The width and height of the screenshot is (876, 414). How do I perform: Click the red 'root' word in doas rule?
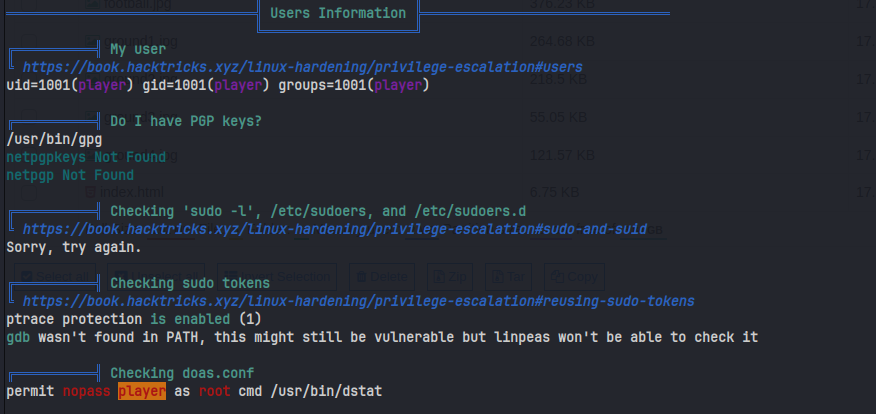tap(214, 391)
